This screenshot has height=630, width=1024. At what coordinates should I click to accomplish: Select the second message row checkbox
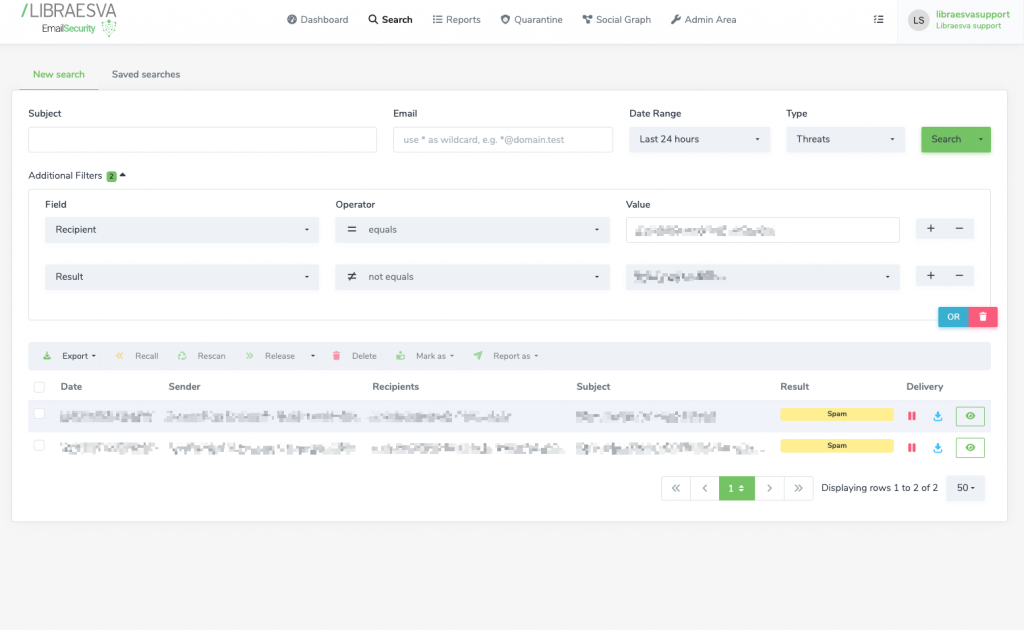point(39,446)
